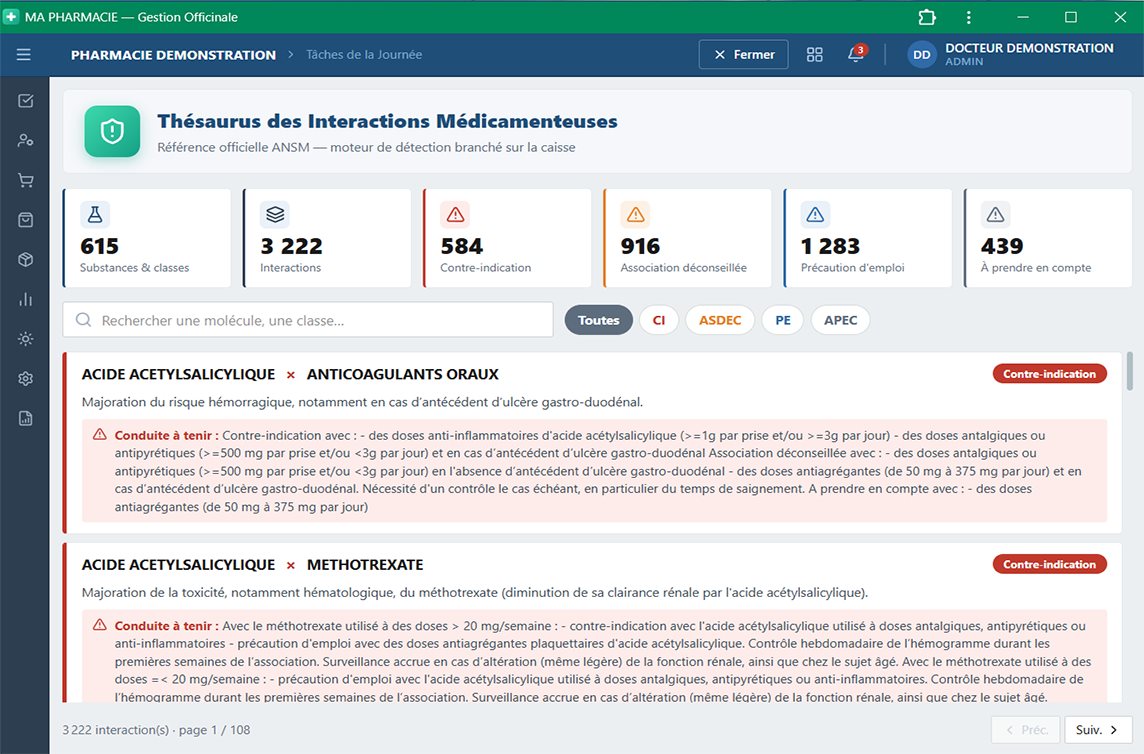The height and width of the screenshot is (754, 1144).
Task: Click the magnifier icon in search box
Action: (84, 320)
